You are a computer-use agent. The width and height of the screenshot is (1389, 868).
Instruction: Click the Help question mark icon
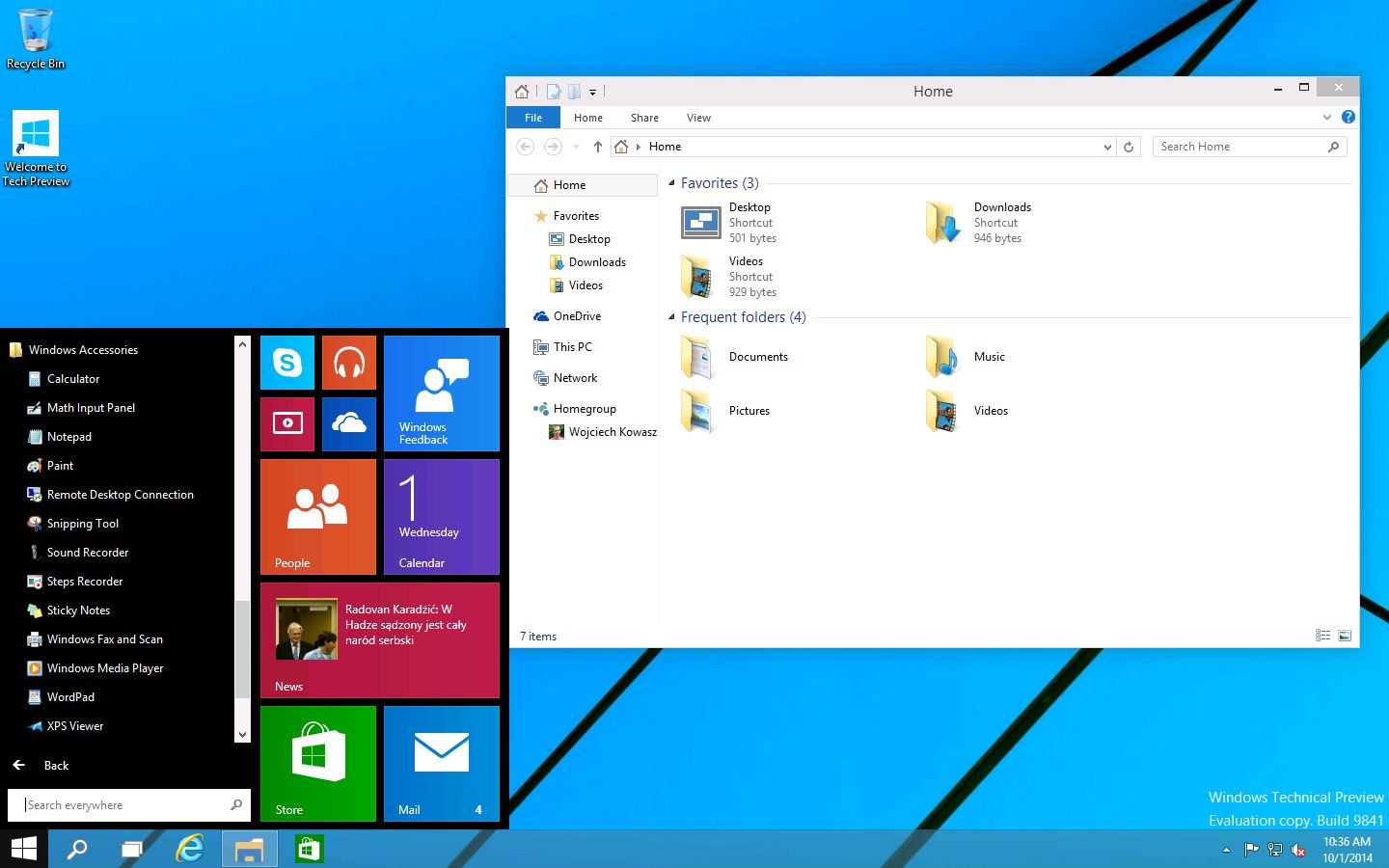tap(1348, 117)
